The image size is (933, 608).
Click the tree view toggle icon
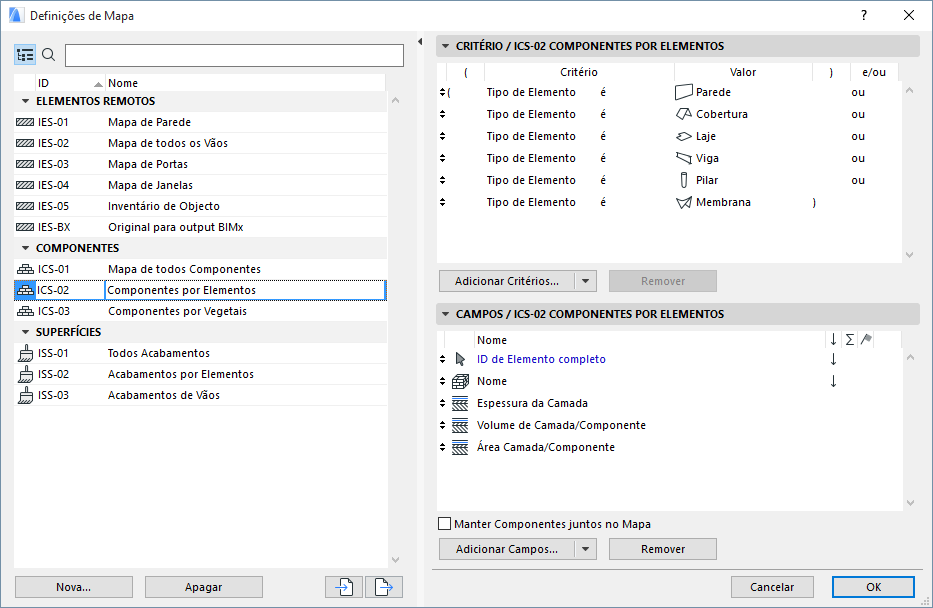[x=25, y=55]
